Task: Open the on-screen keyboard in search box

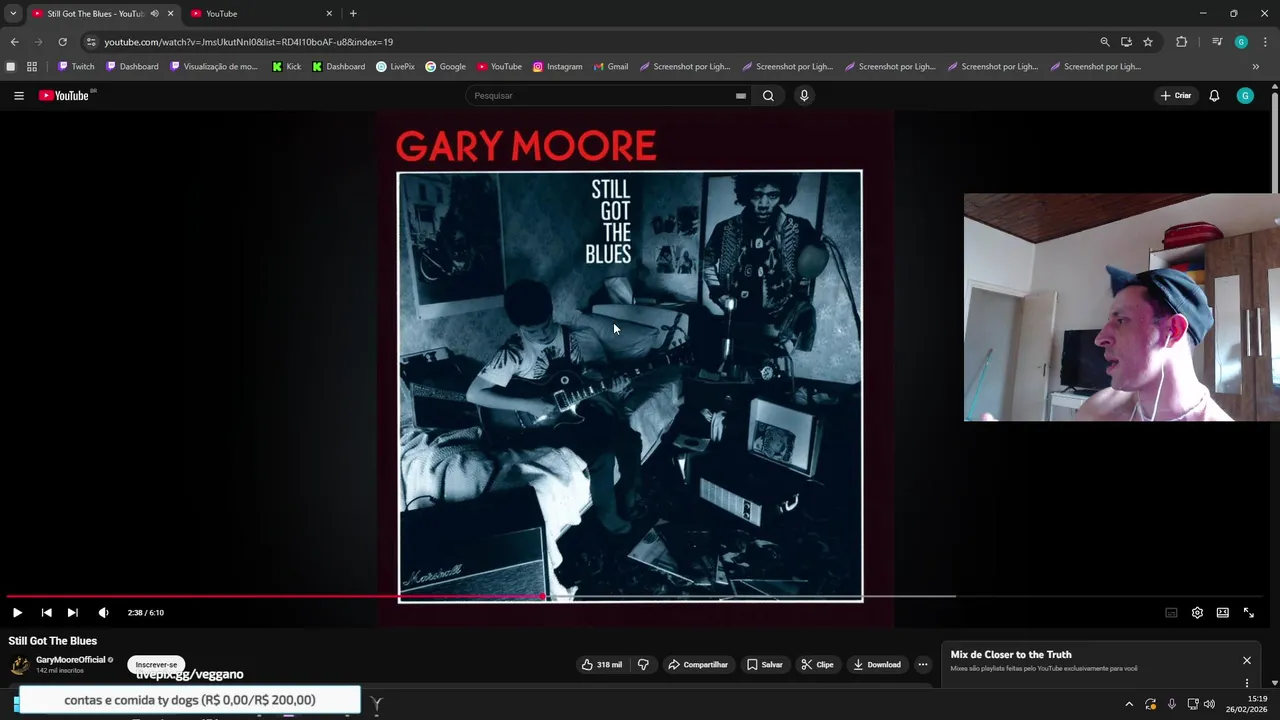Action: pyautogui.click(x=740, y=96)
